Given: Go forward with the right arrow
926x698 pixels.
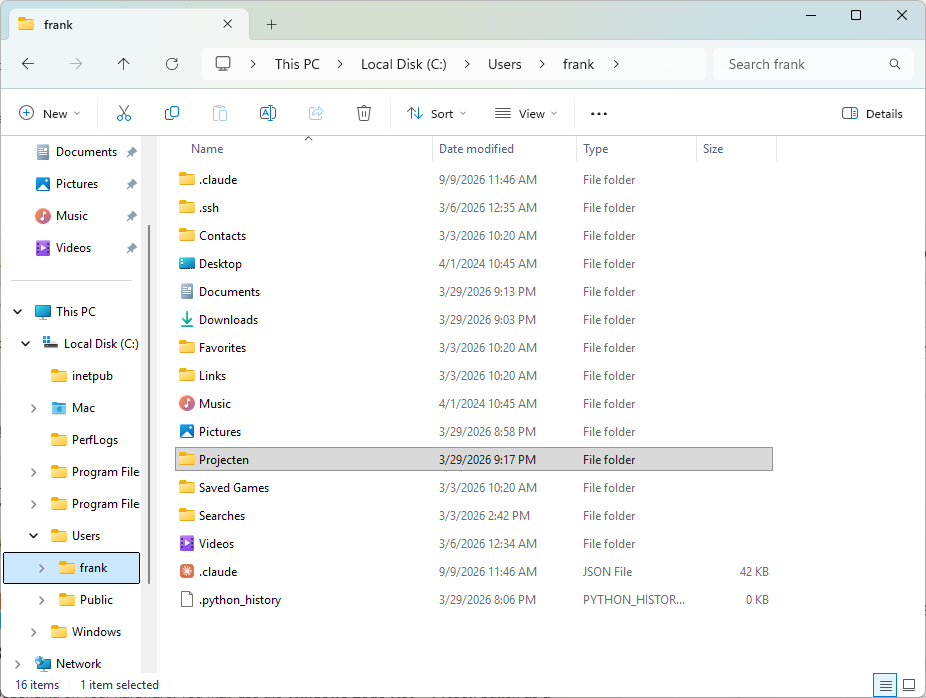Looking at the screenshot, I should [76, 64].
